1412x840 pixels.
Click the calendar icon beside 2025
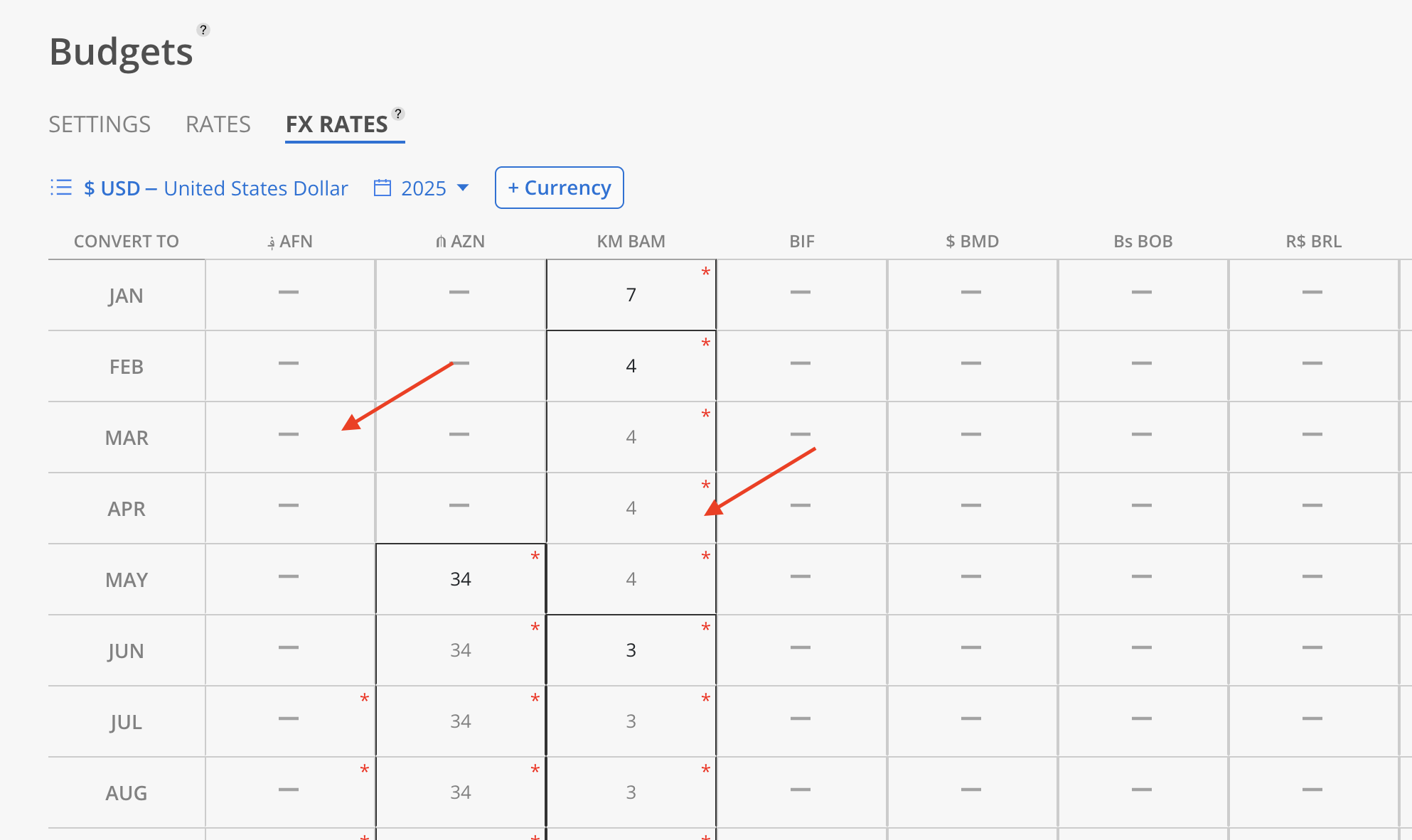(x=383, y=188)
